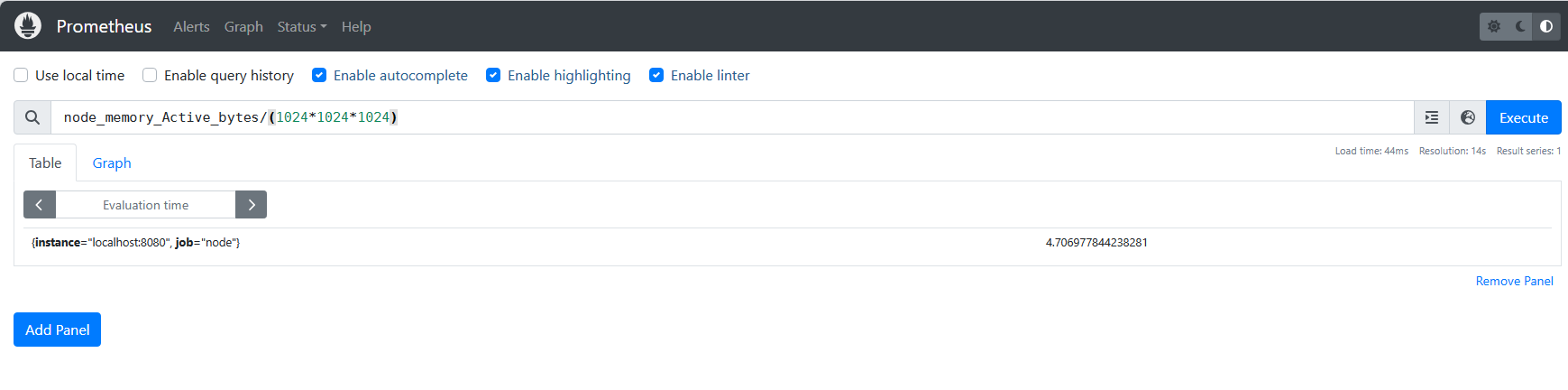Image resolution: width=1568 pixels, height=390 pixels.
Task: Click the gear icon for browser-preferred theme
Action: click(1494, 26)
